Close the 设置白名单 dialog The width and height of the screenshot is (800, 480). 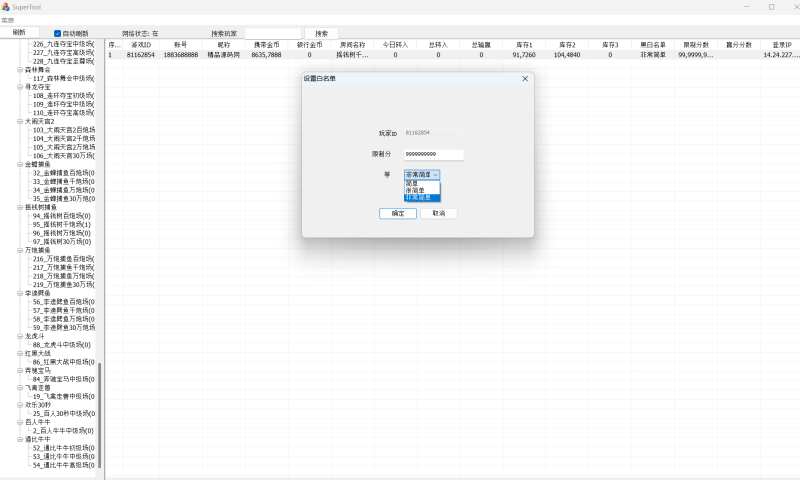coord(525,78)
